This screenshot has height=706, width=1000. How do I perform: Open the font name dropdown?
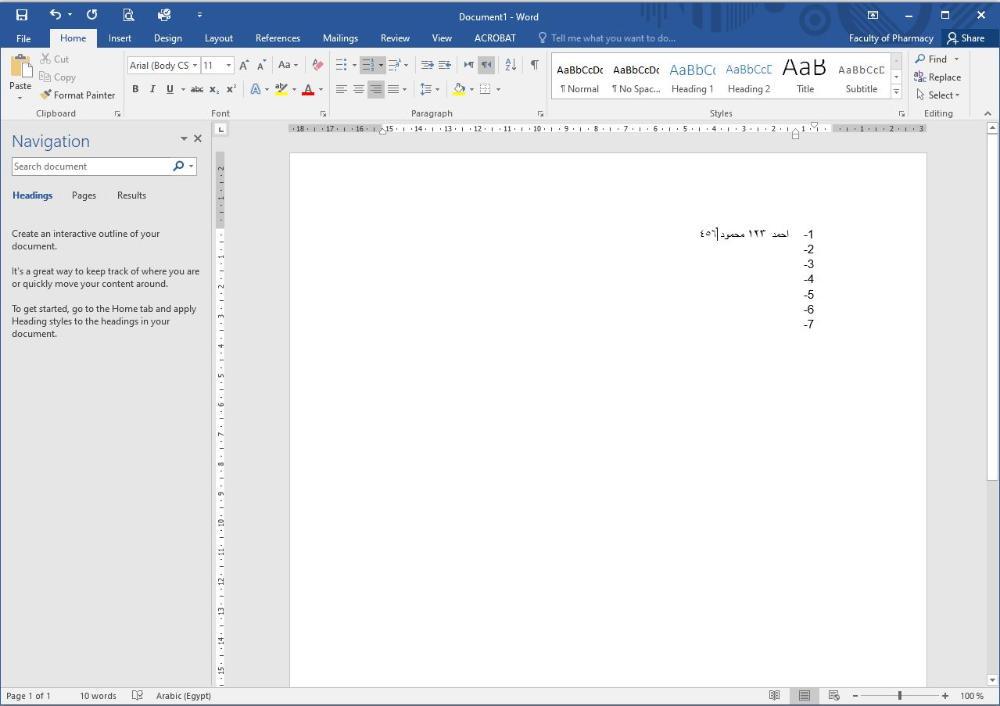coord(195,66)
